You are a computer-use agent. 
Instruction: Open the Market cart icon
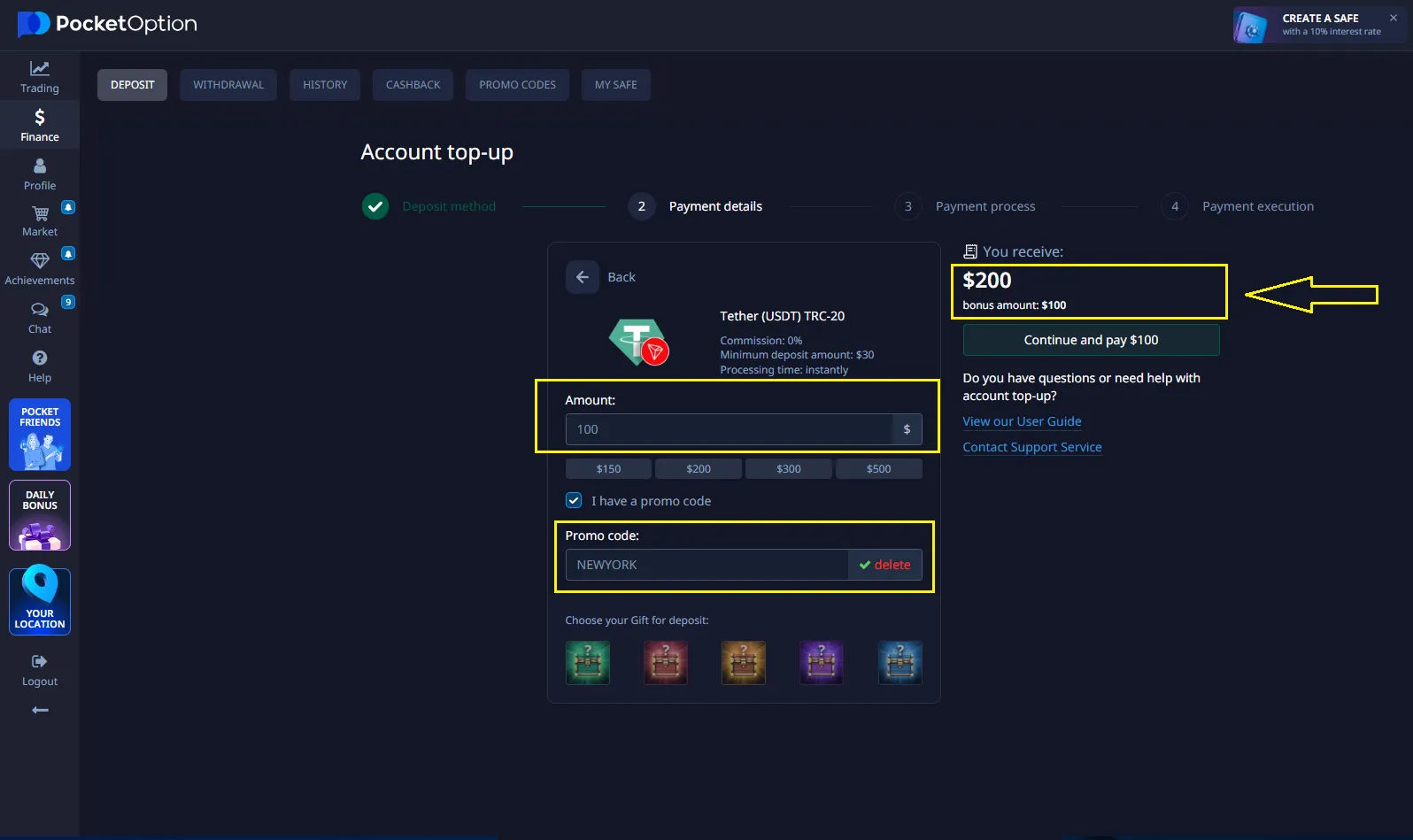40,214
